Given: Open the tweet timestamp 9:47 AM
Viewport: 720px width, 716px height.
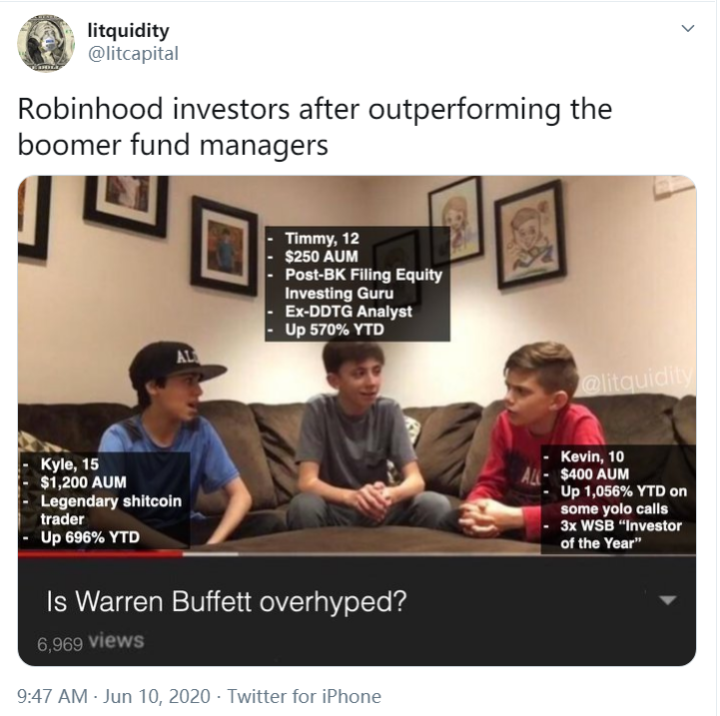Looking at the screenshot, I should (52, 696).
